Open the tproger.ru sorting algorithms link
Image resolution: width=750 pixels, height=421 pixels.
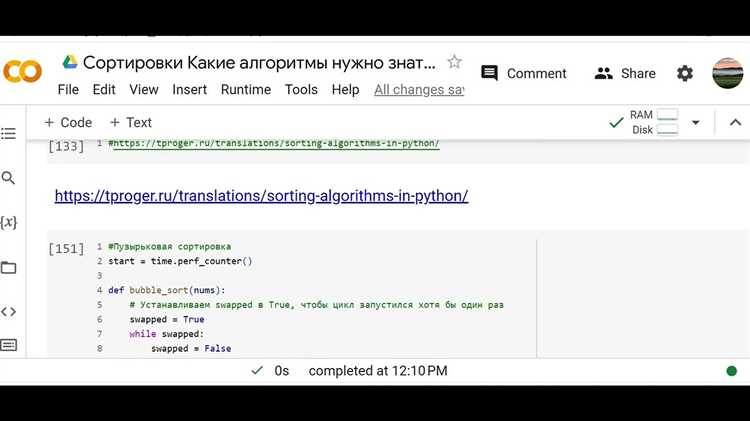[x=261, y=196]
